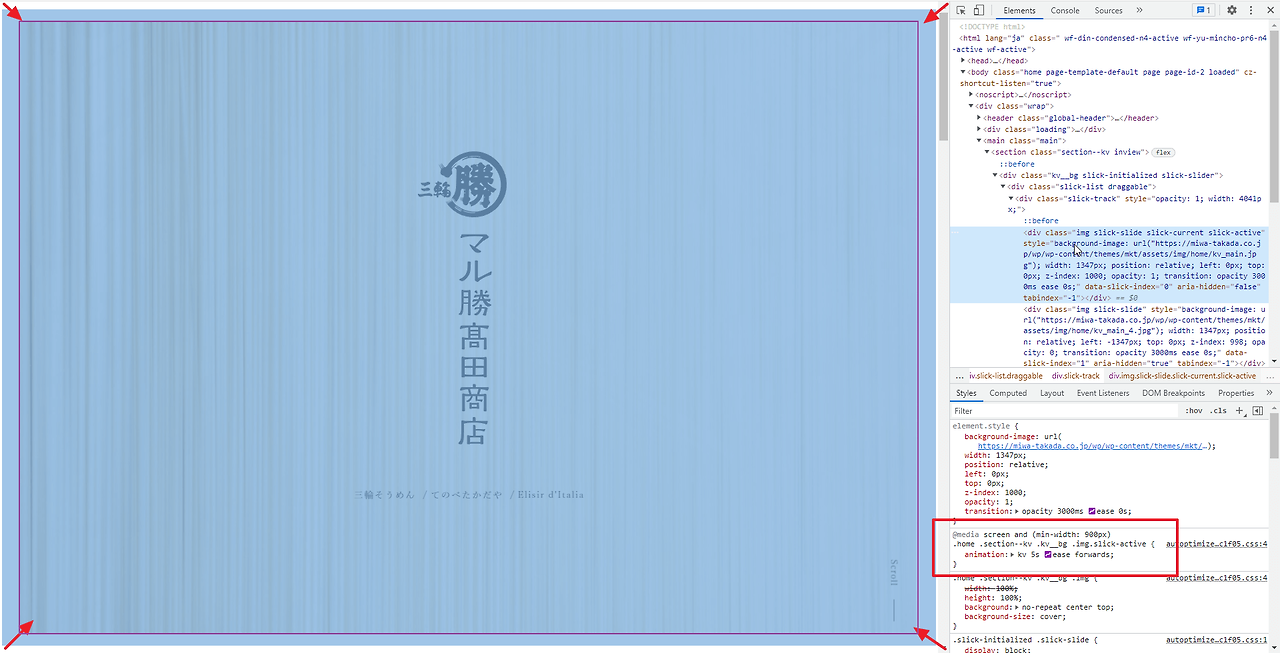Viewport: 1280px width, 653px height.
Task: Click the breadcrumb div.slick-track
Action: (1075, 376)
